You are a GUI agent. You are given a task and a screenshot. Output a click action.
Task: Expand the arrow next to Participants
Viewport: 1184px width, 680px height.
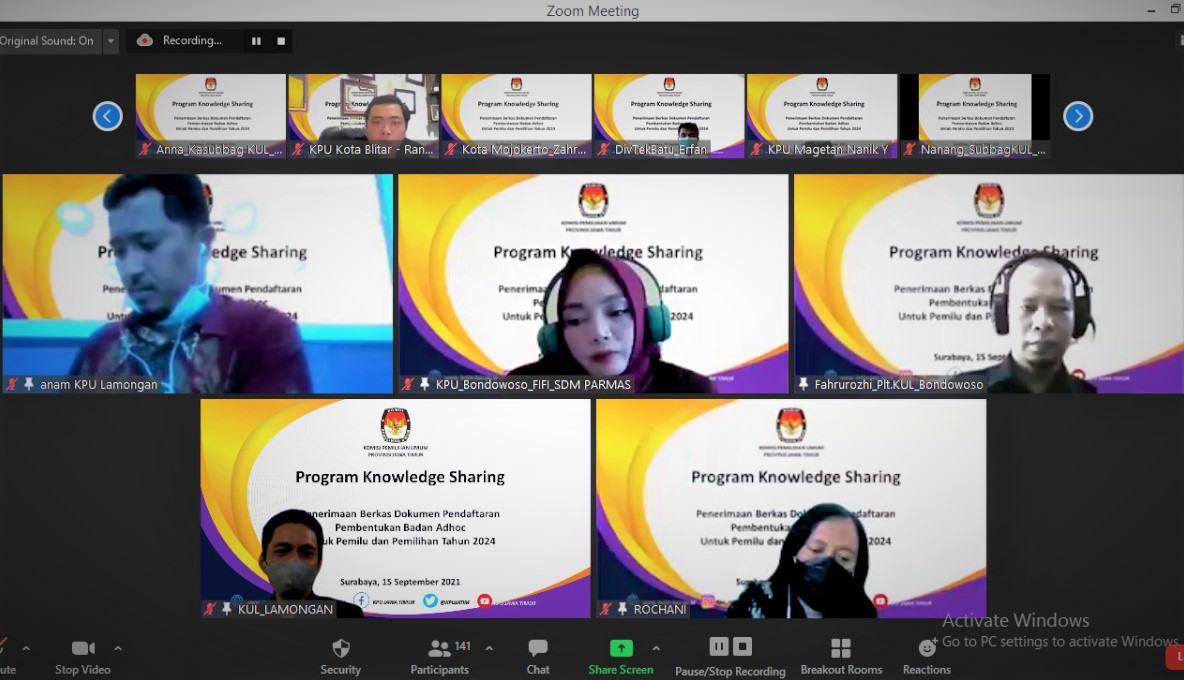[x=489, y=648]
